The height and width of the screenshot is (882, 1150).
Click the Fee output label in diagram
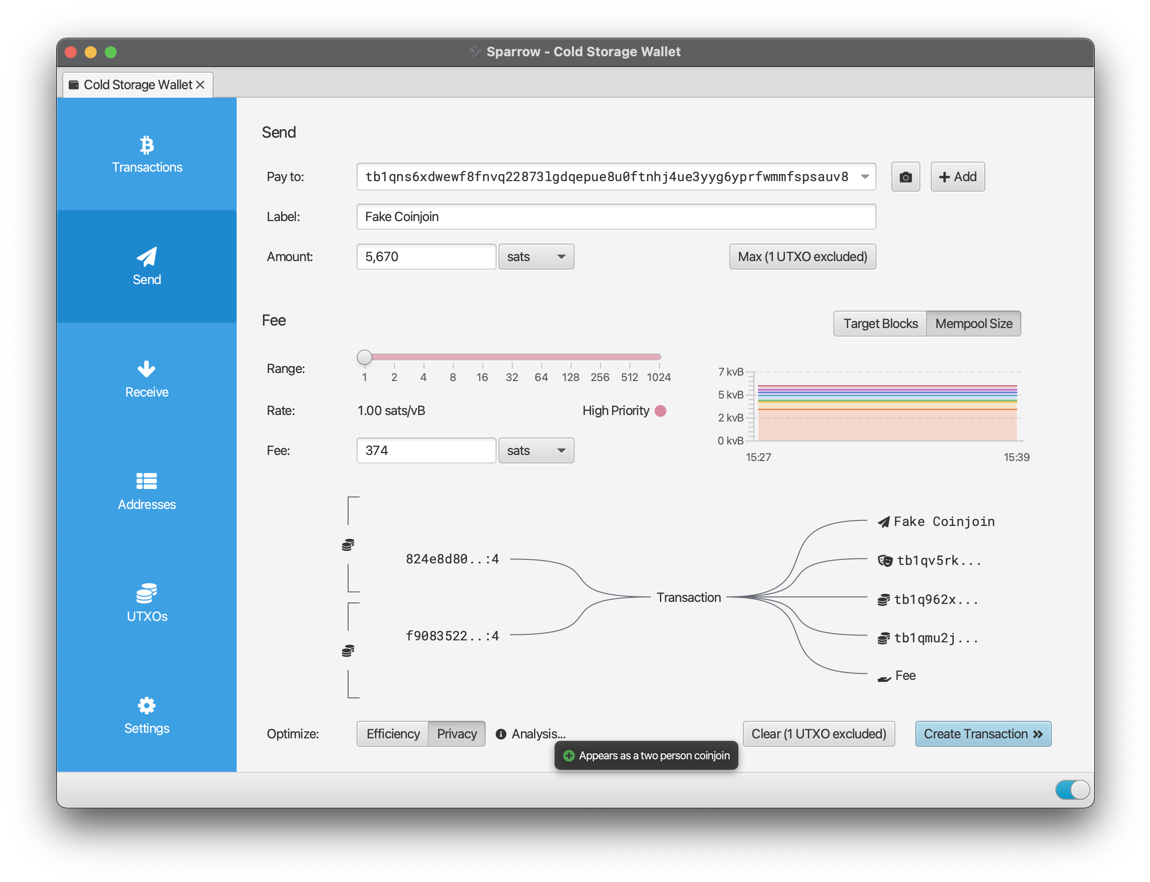[x=905, y=676]
